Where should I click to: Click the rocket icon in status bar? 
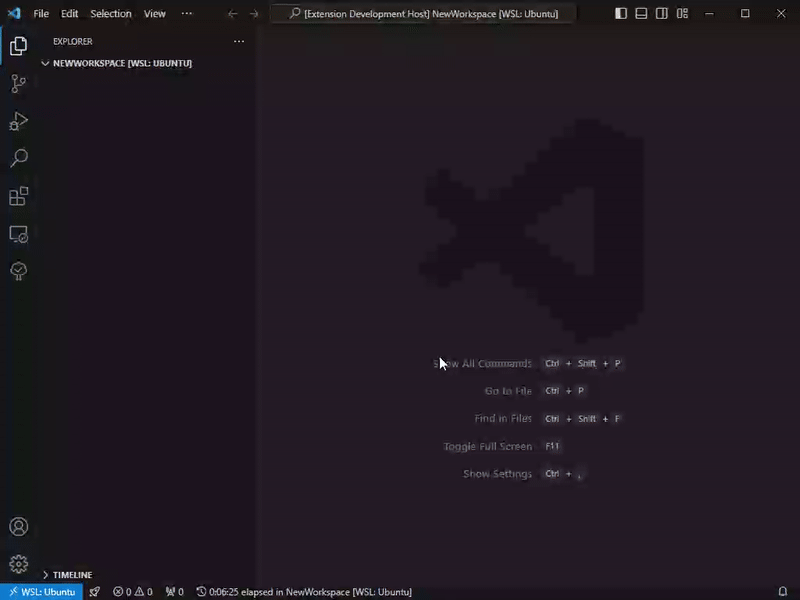point(95,592)
